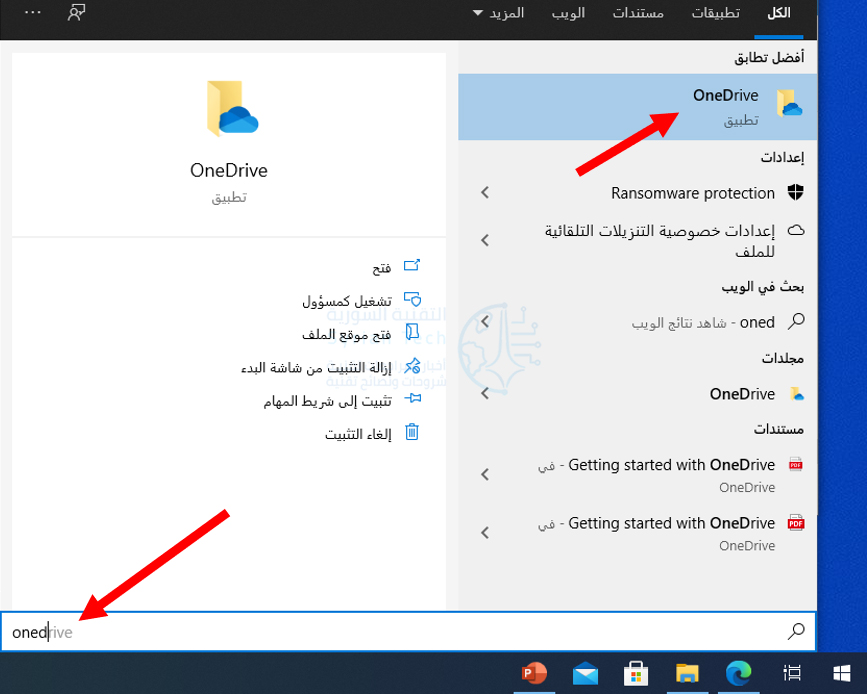Expand the OneDrive folder result chevron
The image size is (867, 694).
pyautogui.click(x=485, y=393)
